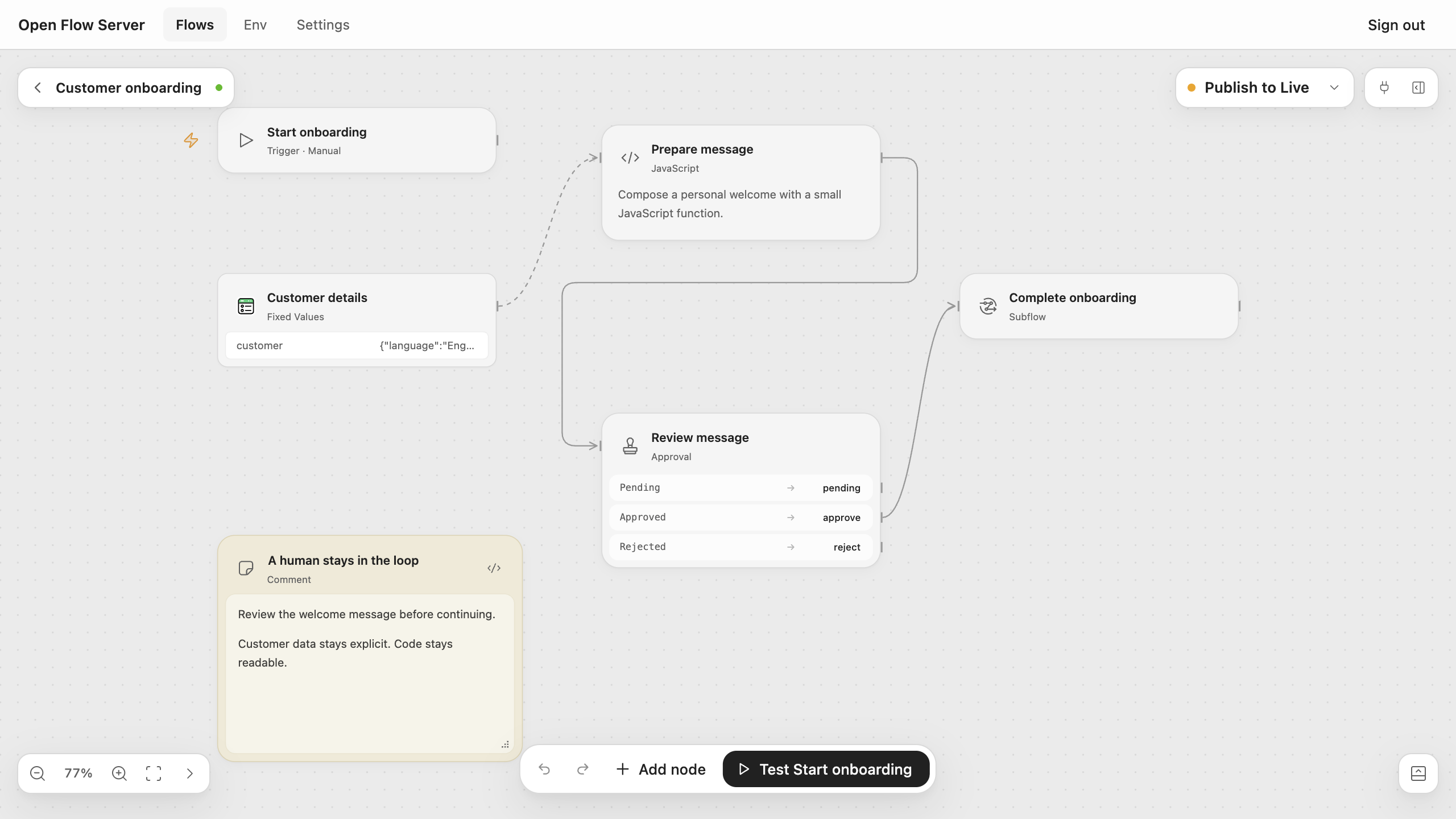
Task: Click the subflow icon on Complete onboarding
Action: click(x=988, y=306)
